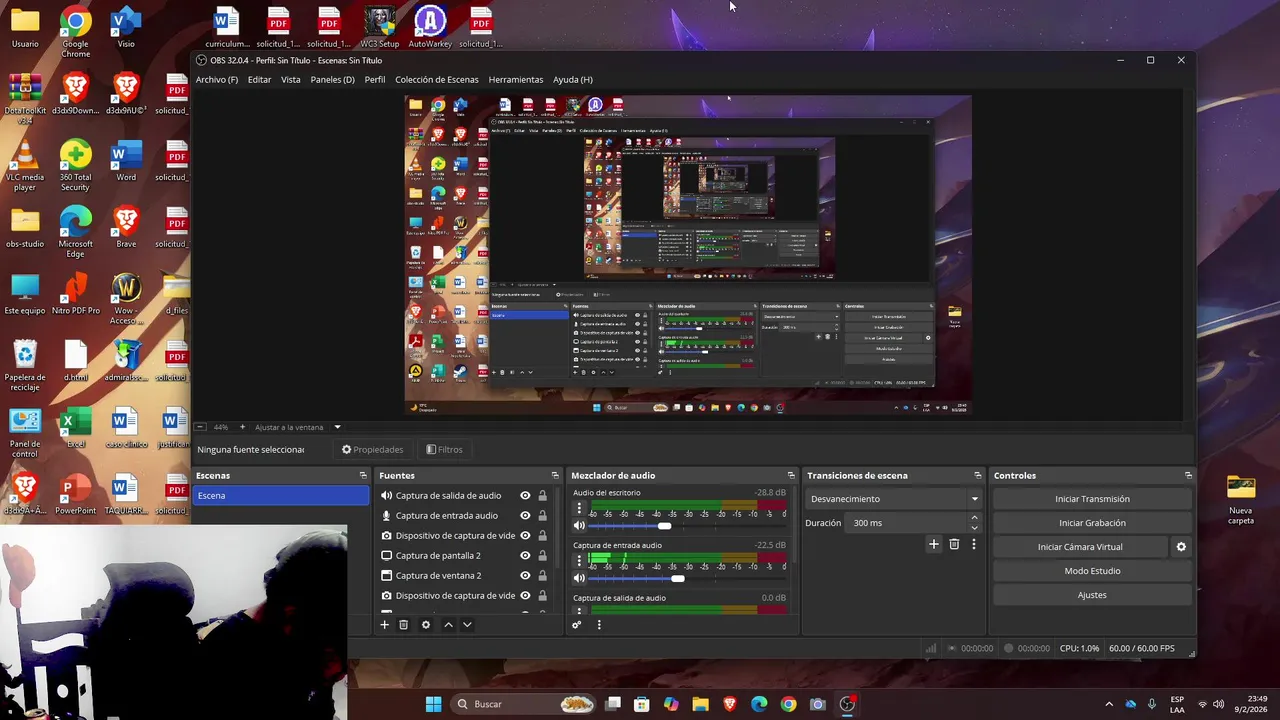Move source up using the Fuentes up arrow
The image size is (1280, 720).
point(448,625)
